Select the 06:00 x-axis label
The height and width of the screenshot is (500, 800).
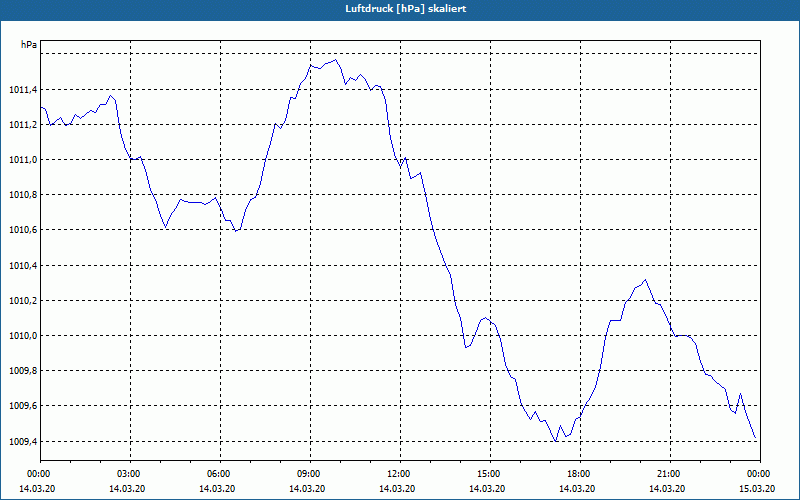pos(220,473)
